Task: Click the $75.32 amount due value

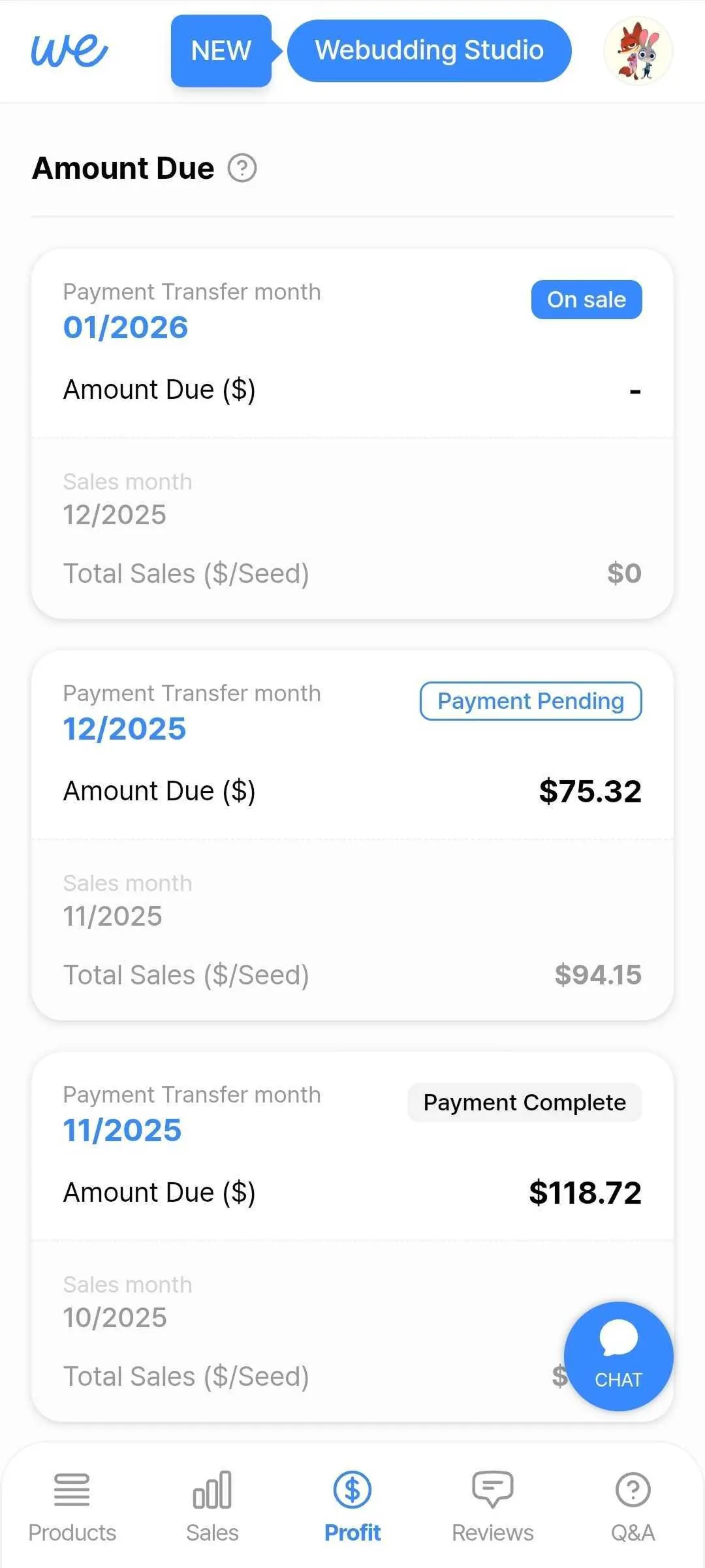Action: point(590,791)
